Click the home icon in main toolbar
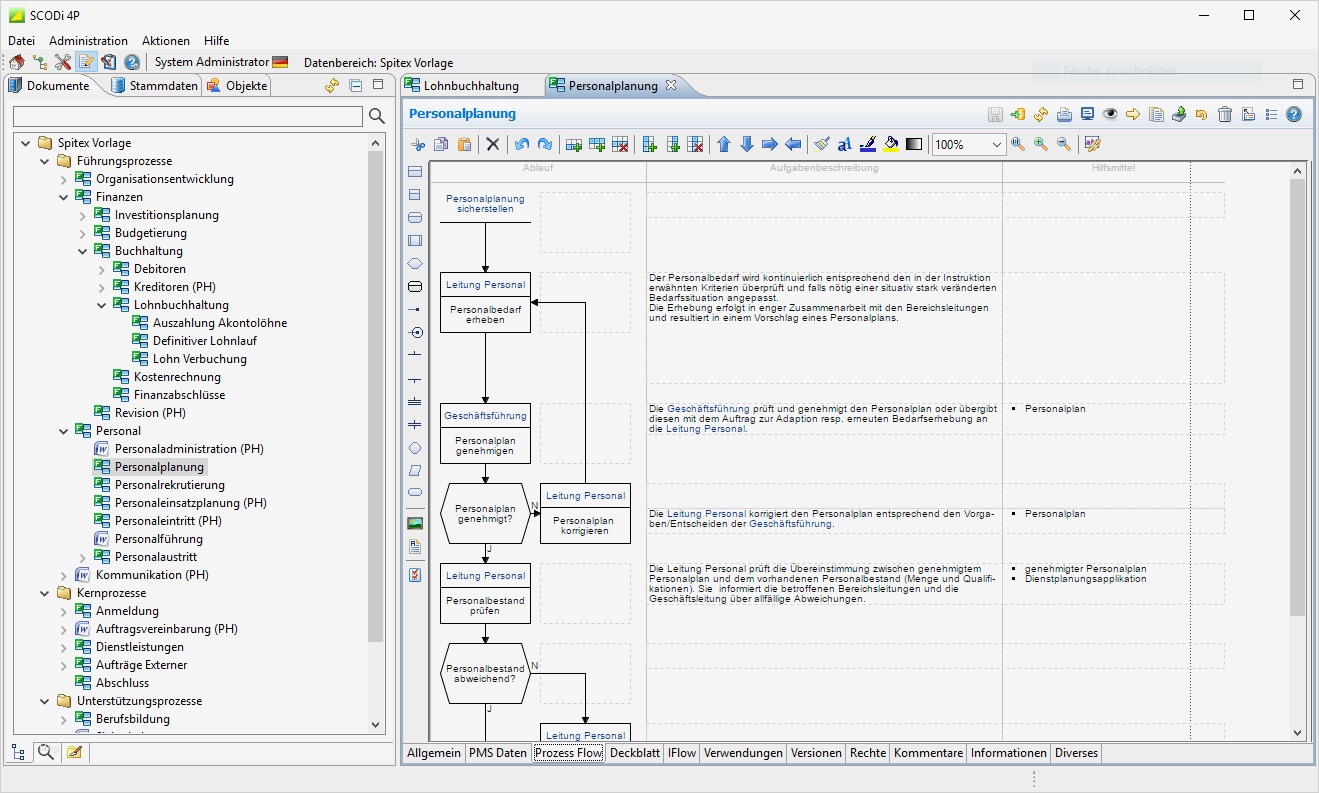This screenshot has width=1319, height=793. tap(17, 62)
